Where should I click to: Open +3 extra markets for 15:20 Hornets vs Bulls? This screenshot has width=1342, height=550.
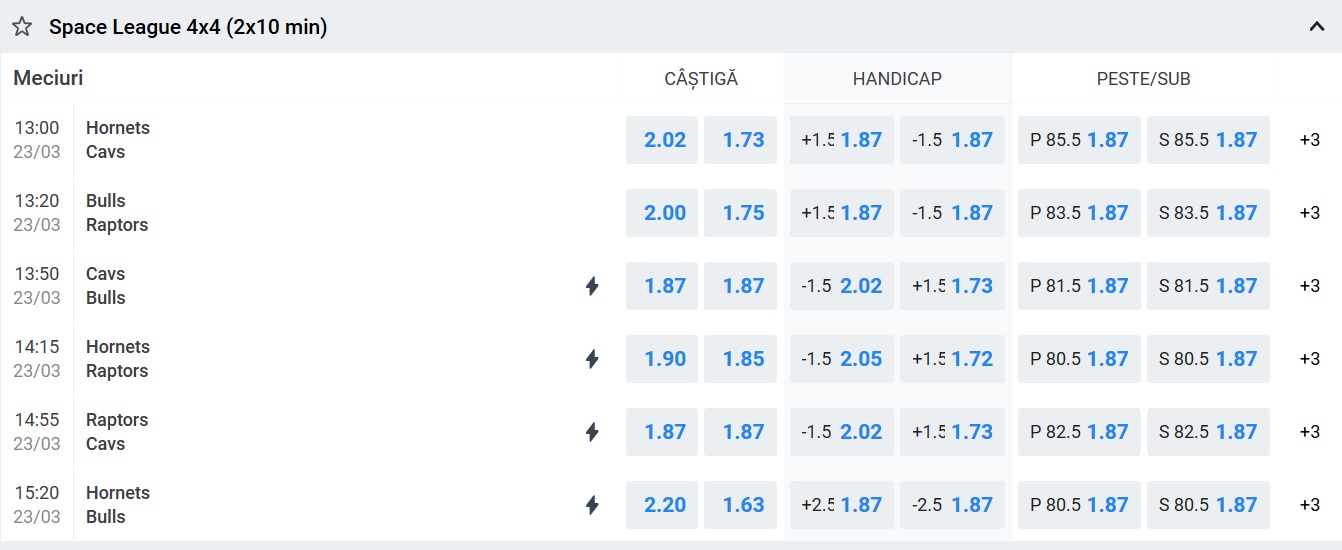coord(1309,505)
